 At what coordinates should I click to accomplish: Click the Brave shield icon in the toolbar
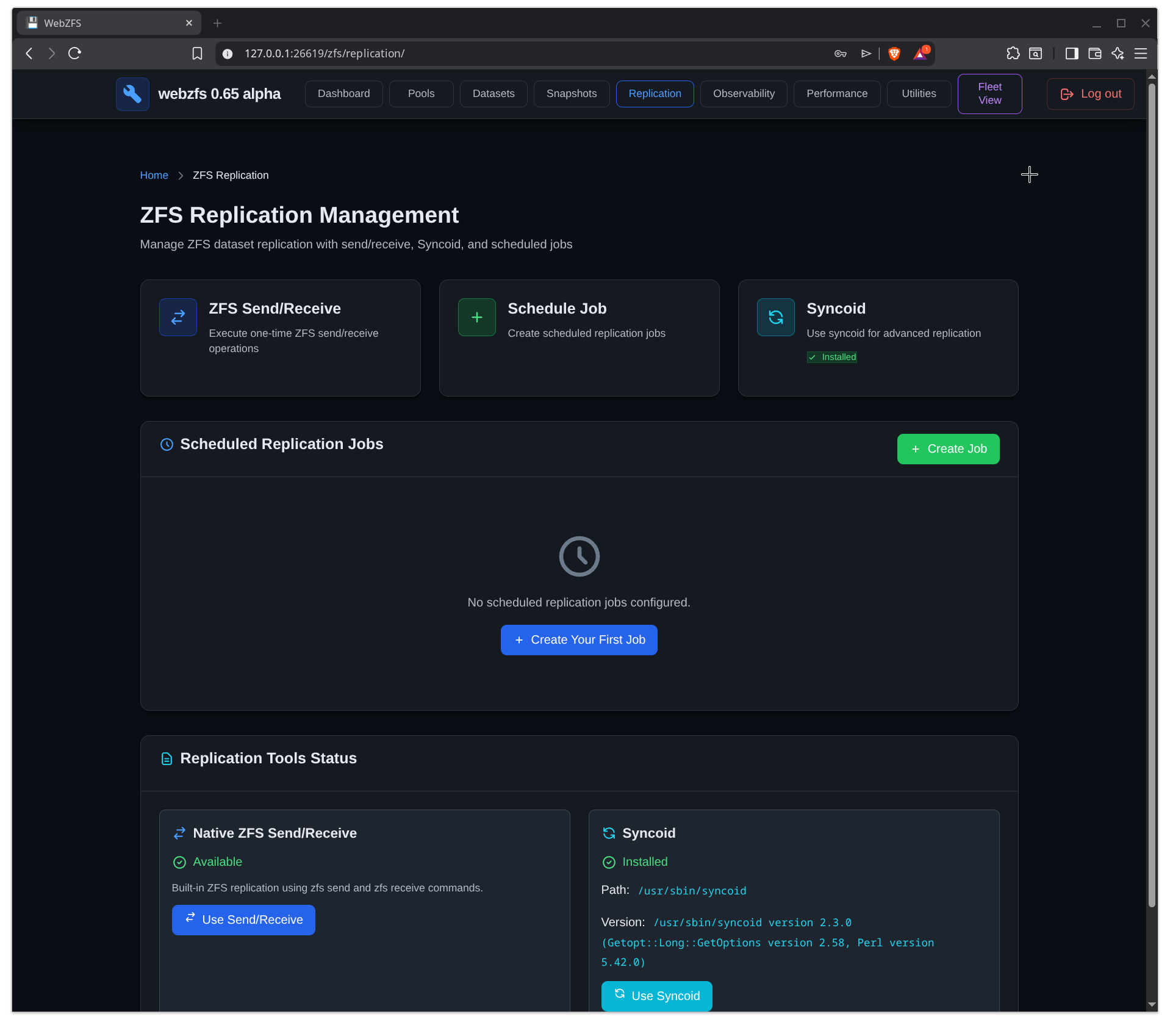(x=894, y=54)
